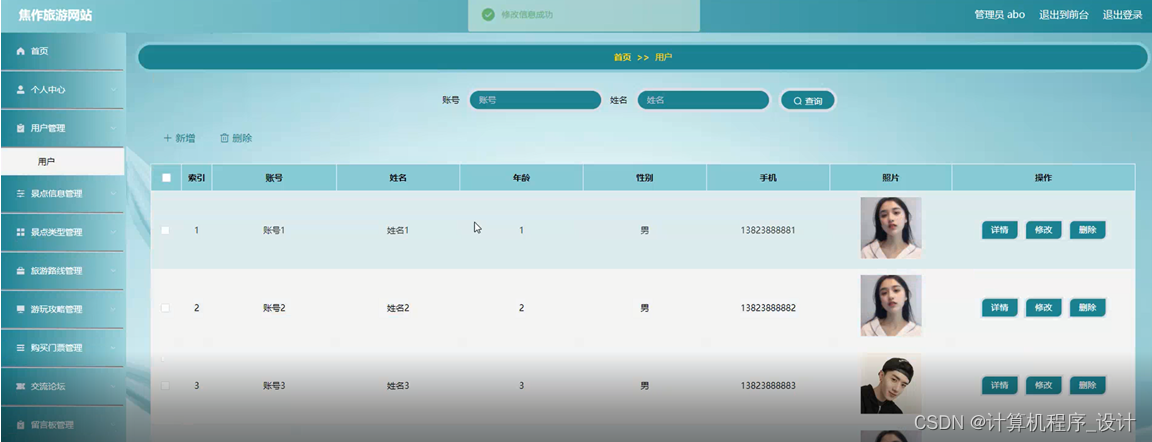This screenshot has height=442, width=1152.
Task: Open the 旅游路线管理 sidebar menu
Action: point(62,271)
